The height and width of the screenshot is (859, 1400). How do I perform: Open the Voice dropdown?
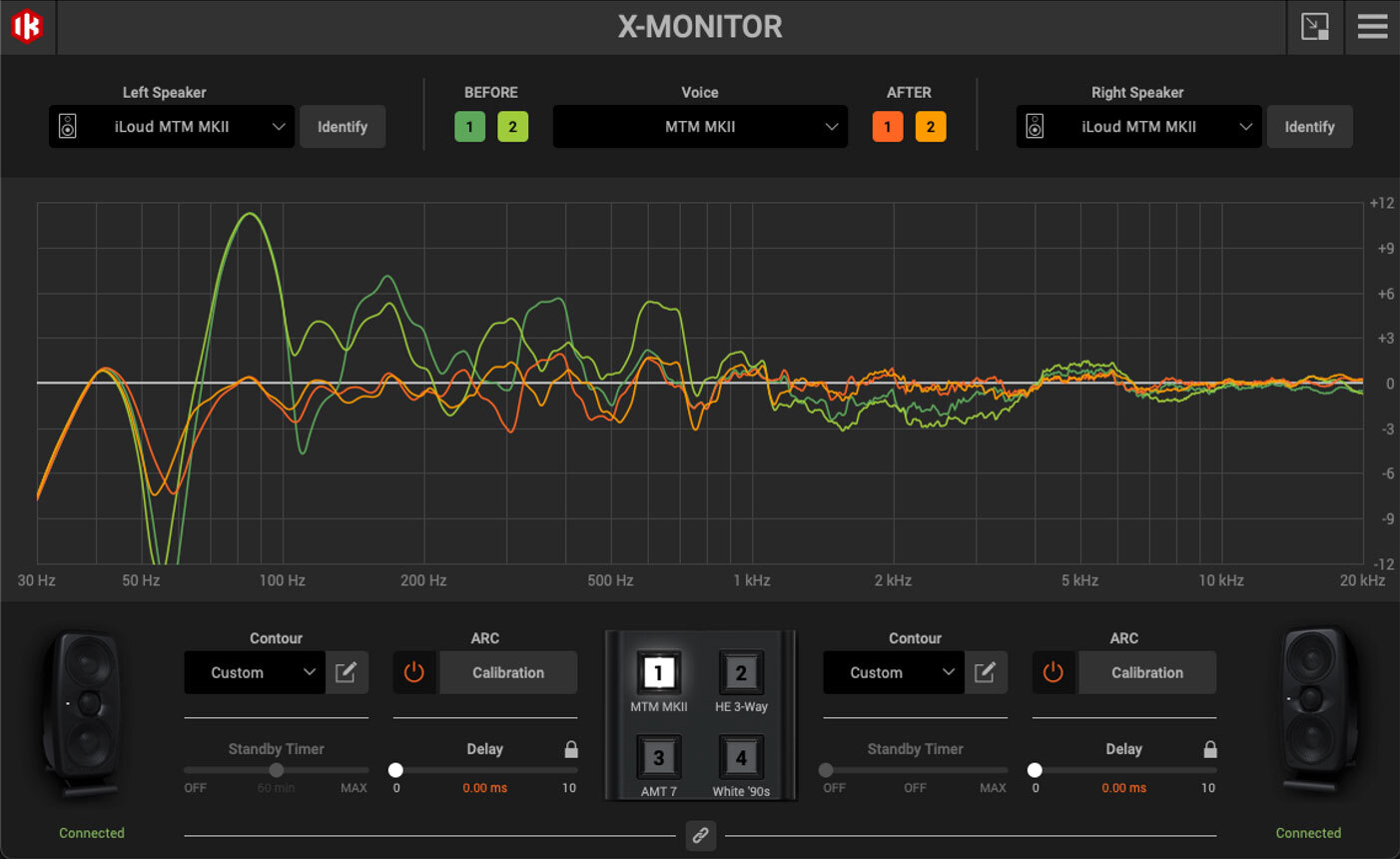point(699,127)
